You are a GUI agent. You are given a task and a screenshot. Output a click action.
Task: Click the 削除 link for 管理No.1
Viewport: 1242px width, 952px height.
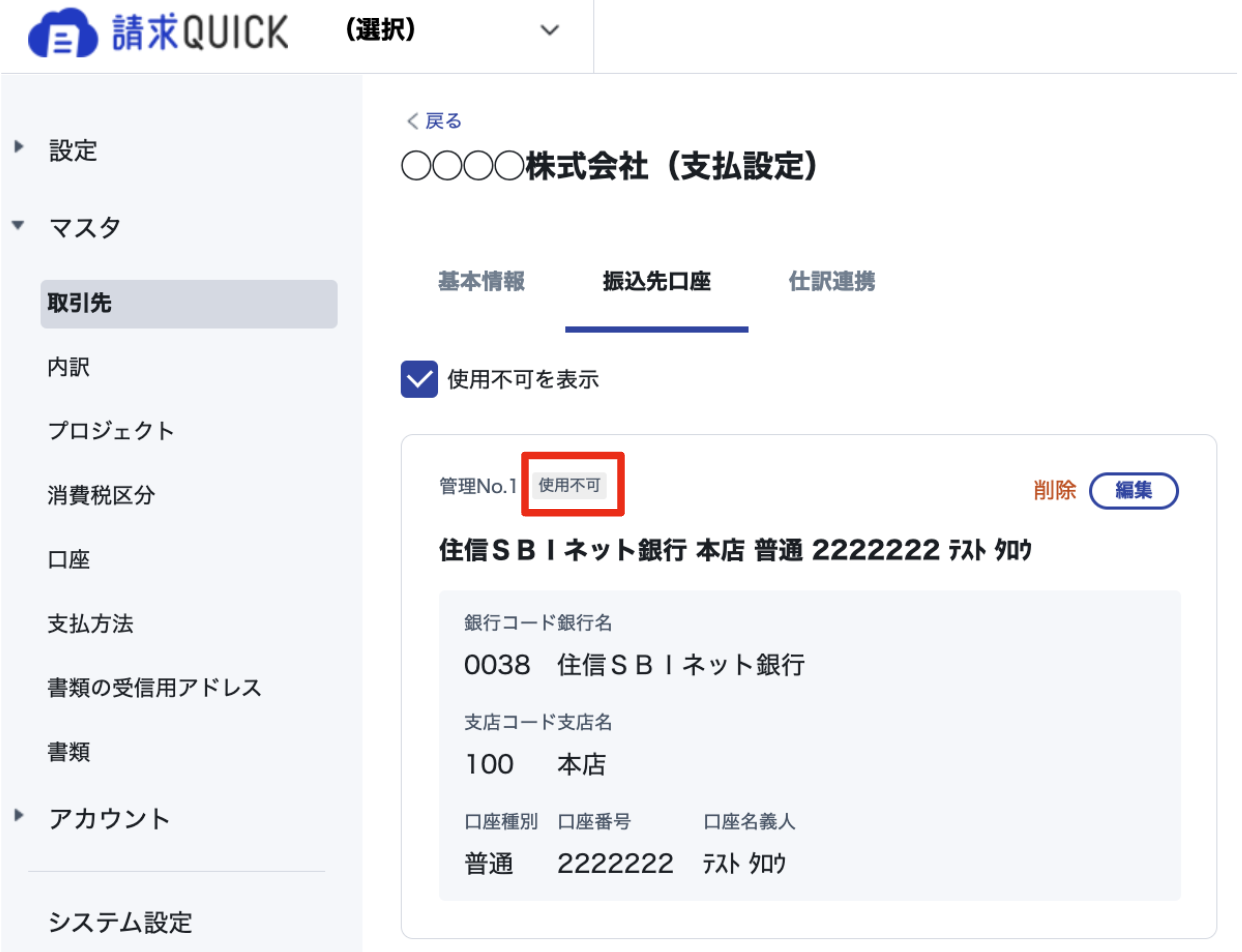point(1055,490)
